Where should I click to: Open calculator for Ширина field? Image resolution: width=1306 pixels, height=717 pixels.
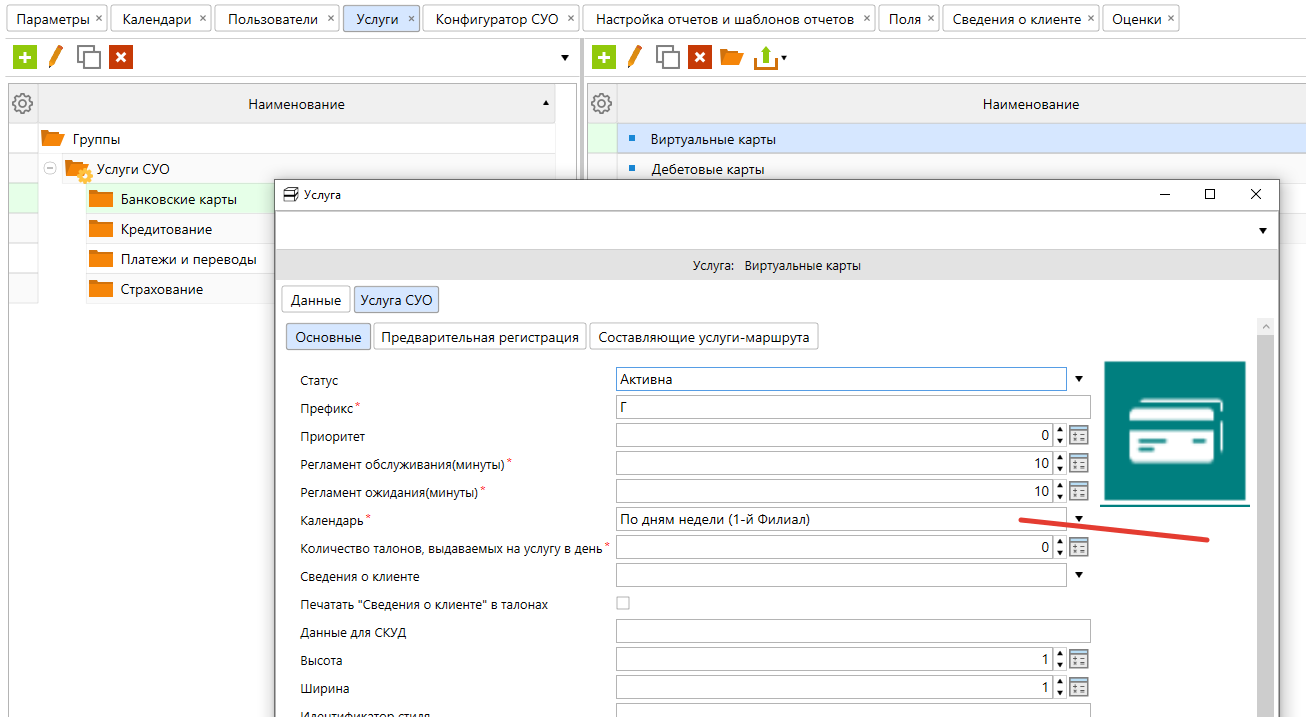[1079, 687]
